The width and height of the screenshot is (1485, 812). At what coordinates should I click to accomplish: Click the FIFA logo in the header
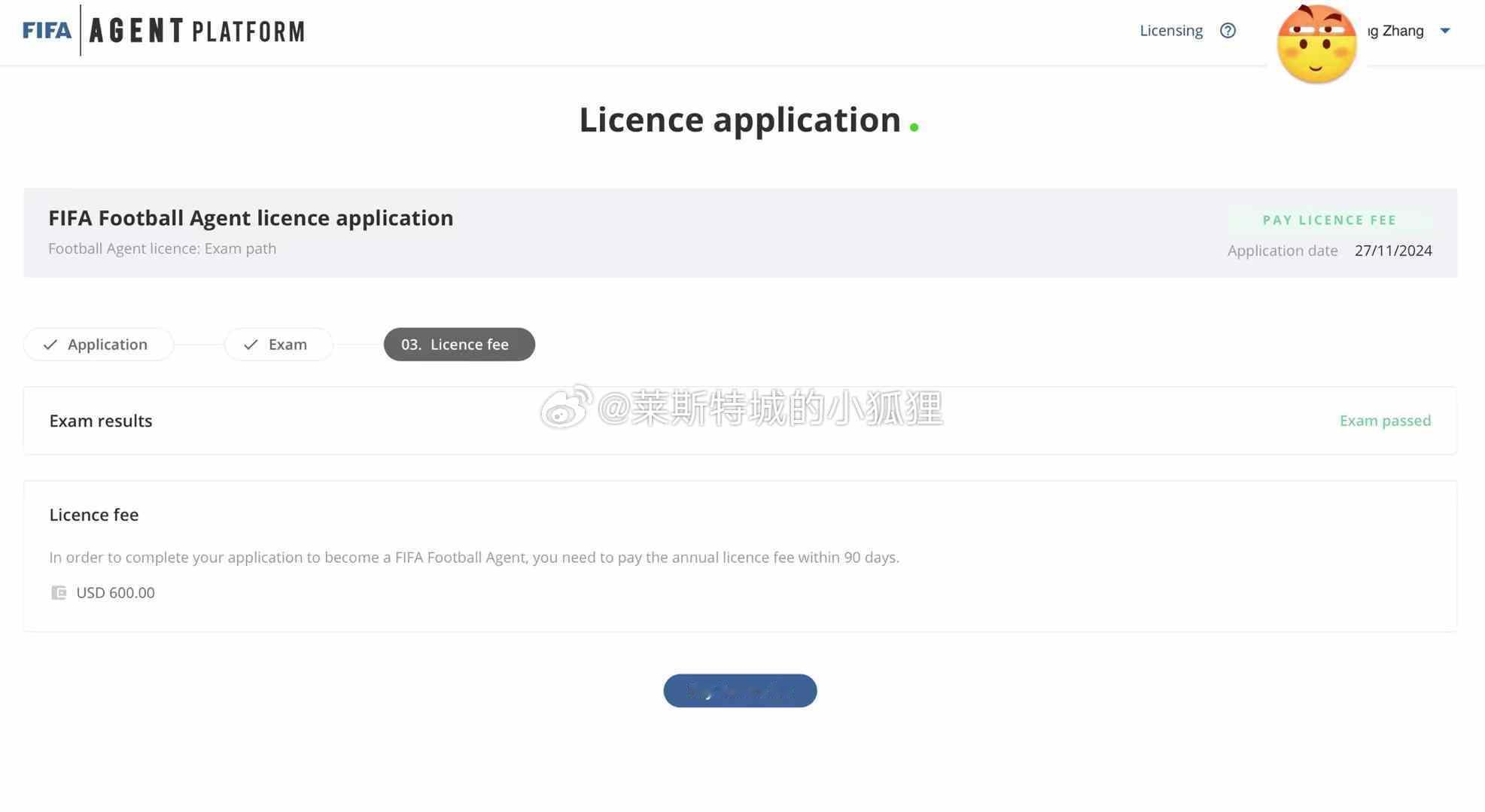(47, 31)
